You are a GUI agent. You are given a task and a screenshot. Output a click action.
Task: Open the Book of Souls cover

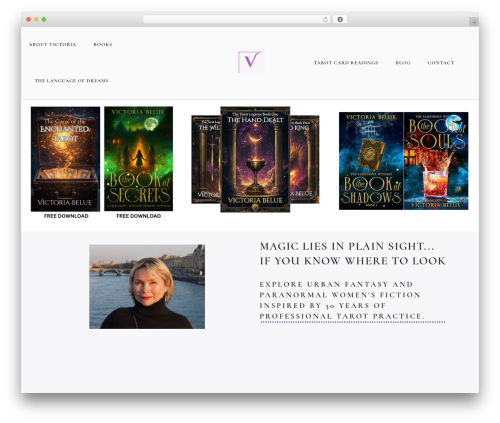click(x=436, y=161)
